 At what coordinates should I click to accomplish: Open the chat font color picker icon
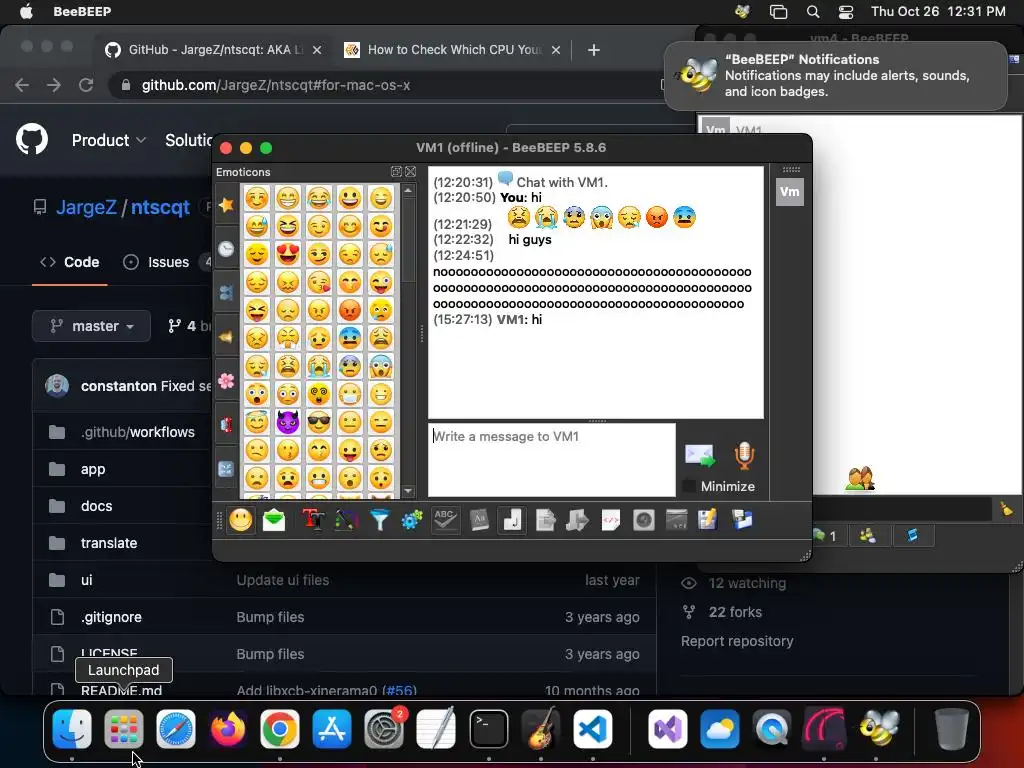pyautogui.click(x=346, y=520)
